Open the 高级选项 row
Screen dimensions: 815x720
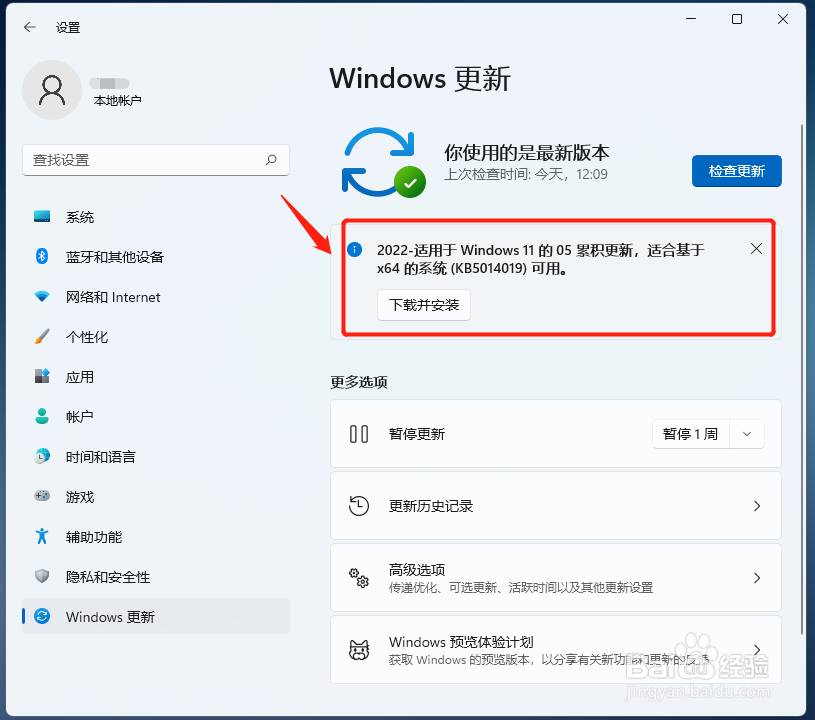(x=556, y=578)
